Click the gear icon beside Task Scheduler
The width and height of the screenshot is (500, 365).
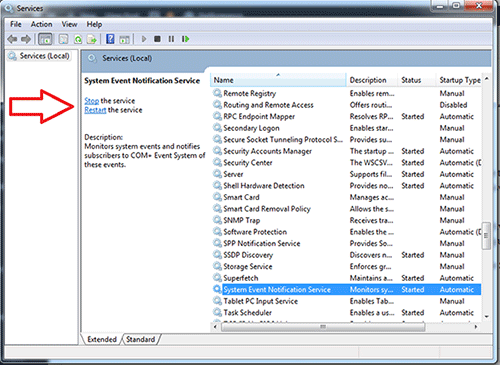pyautogui.click(x=217, y=312)
